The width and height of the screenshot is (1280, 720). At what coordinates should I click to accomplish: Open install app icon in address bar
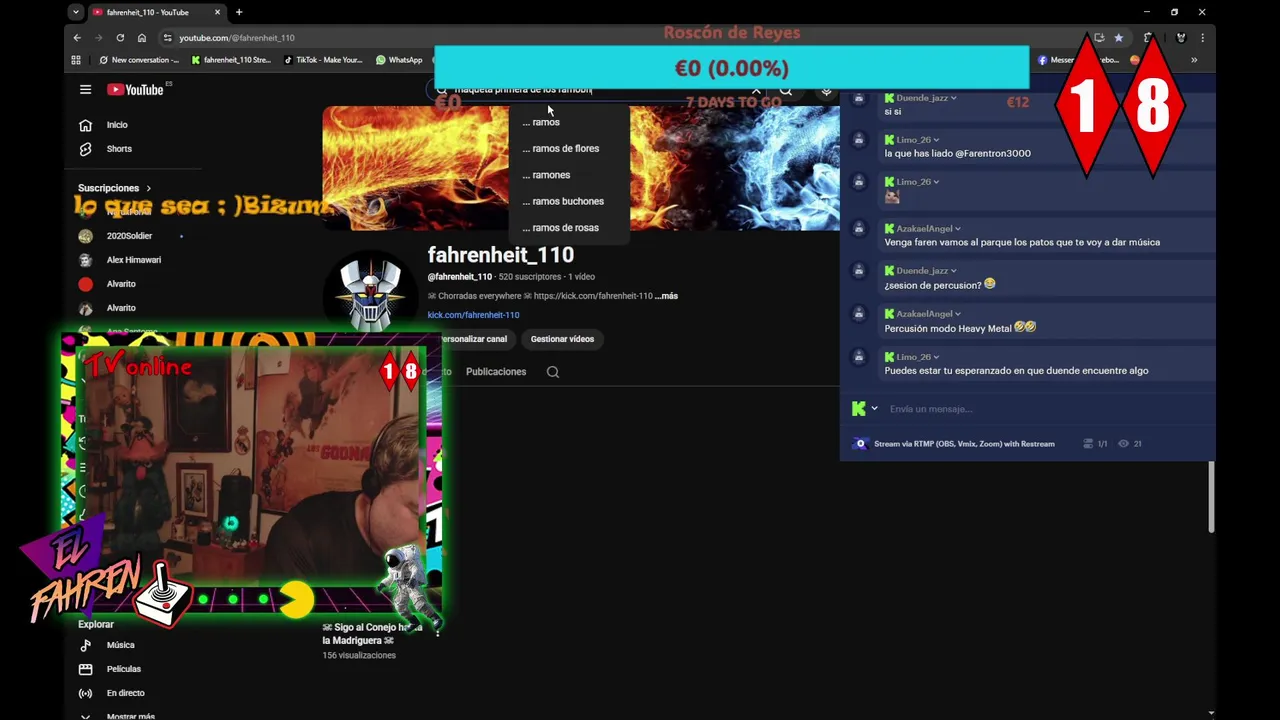coord(1099,38)
